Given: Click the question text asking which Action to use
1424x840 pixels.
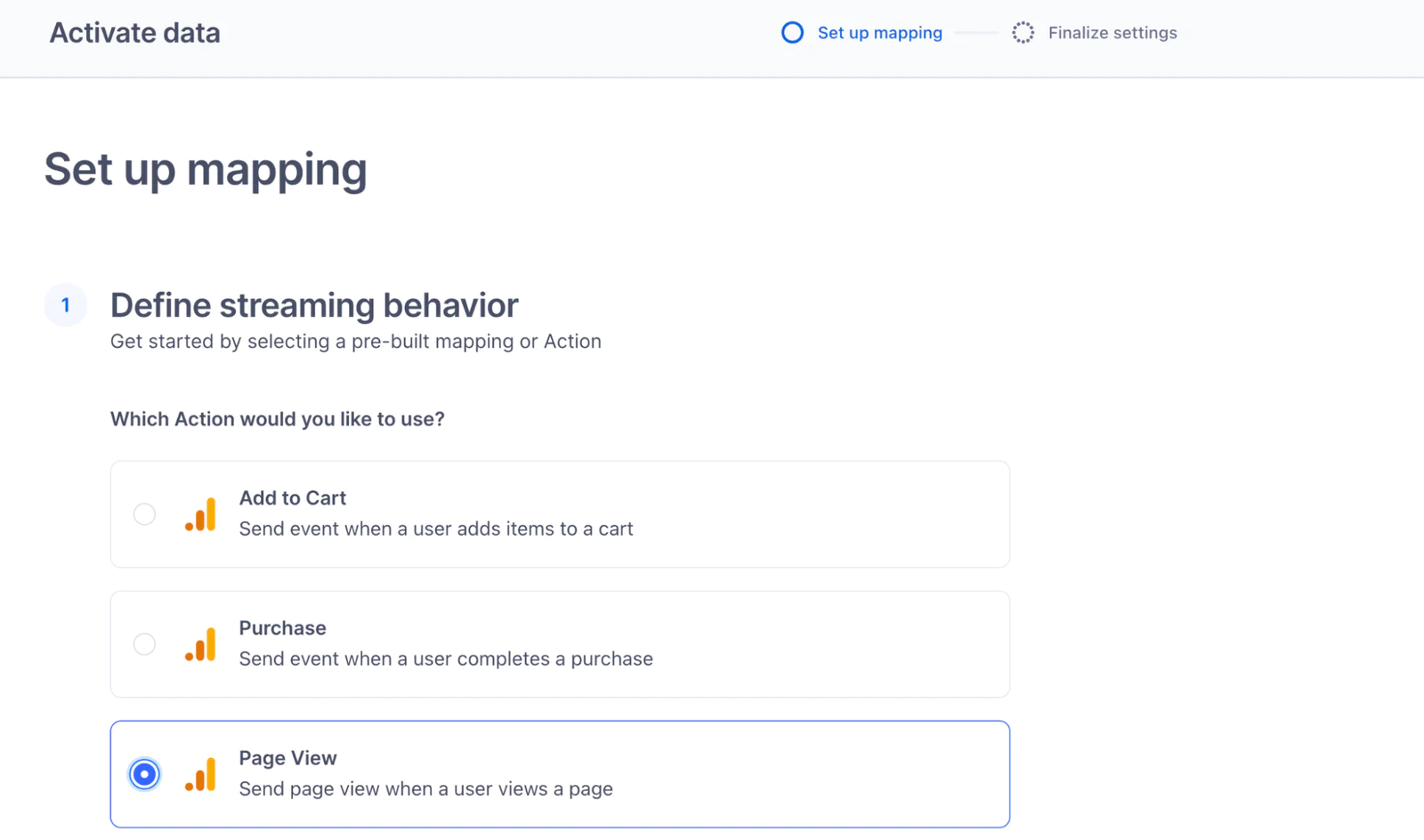Looking at the screenshot, I should (277, 418).
